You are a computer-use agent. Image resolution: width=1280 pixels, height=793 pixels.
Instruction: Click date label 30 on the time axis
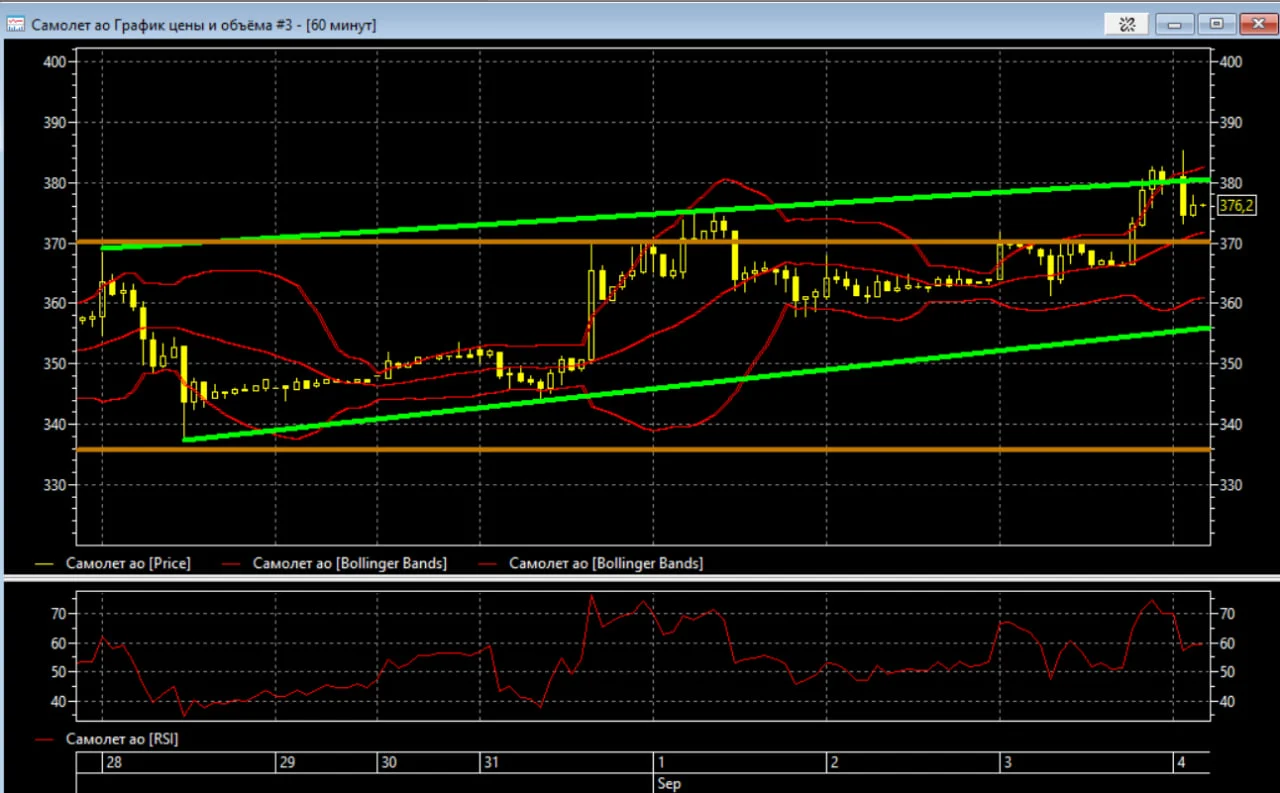(389, 762)
